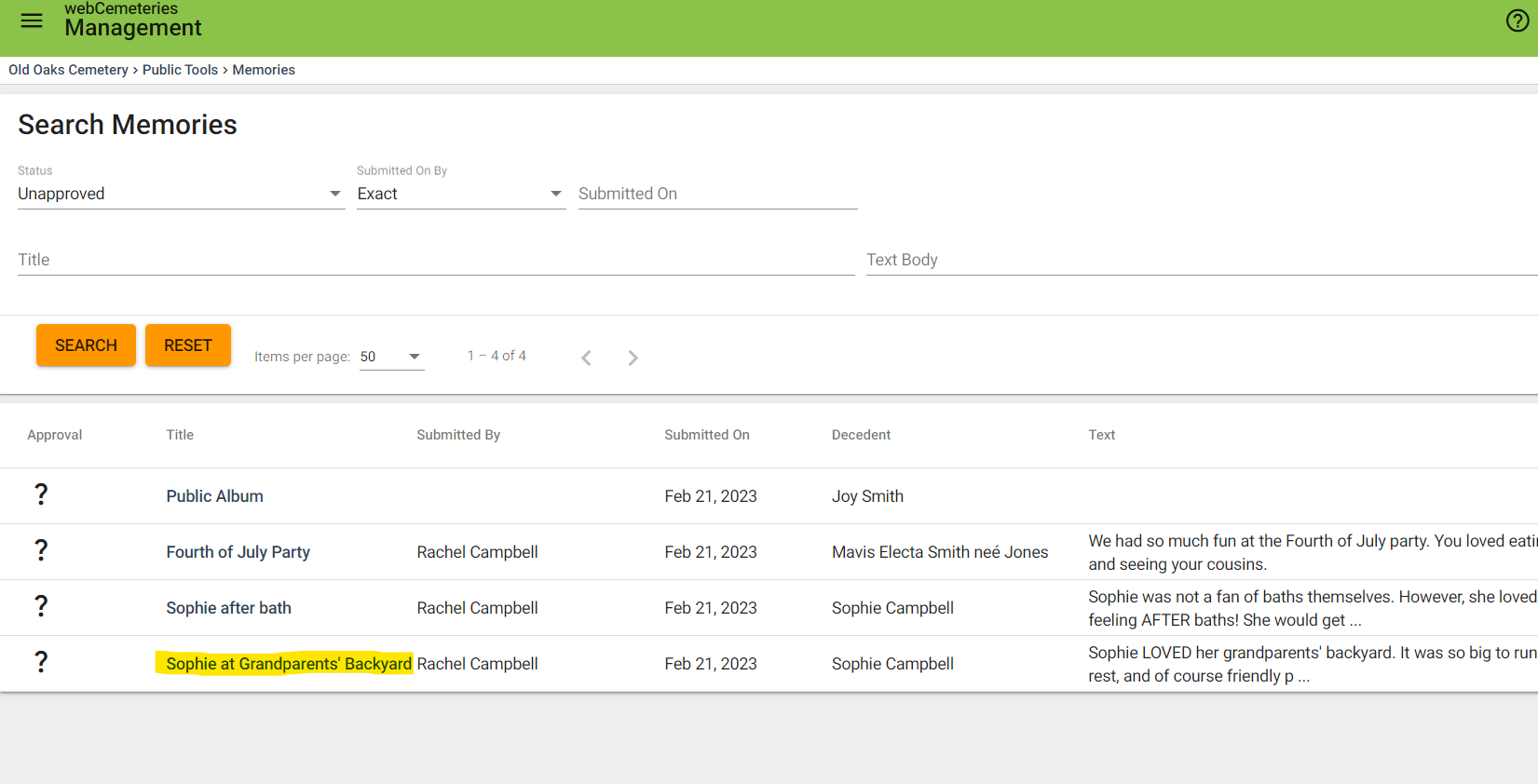The height and width of the screenshot is (784, 1538).
Task: Click the Submitted By column header
Action: coord(458,435)
